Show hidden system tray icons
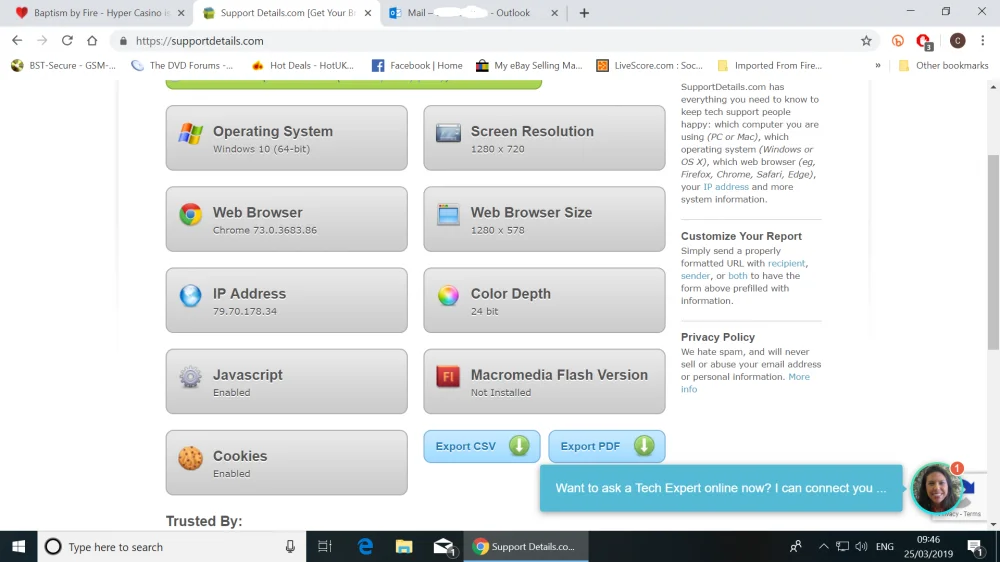The image size is (1000, 562). [823, 547]
